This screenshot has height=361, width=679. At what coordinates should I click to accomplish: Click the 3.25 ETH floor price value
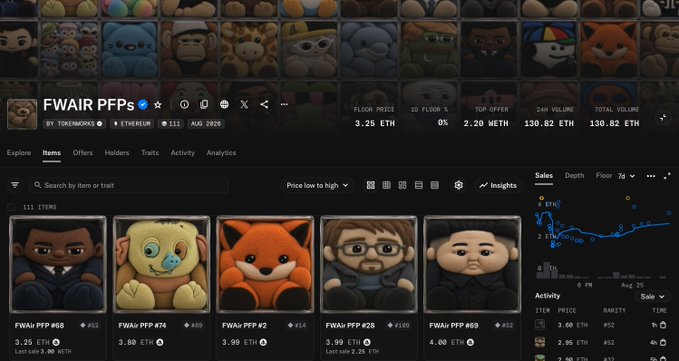[375, 123]
